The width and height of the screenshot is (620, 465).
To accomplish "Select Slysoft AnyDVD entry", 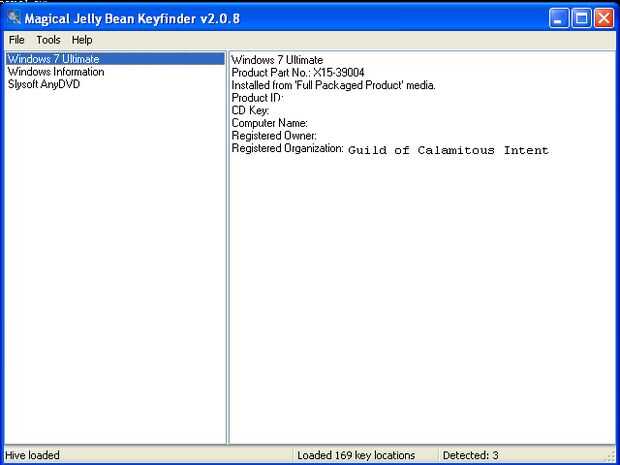I will 44,84.
